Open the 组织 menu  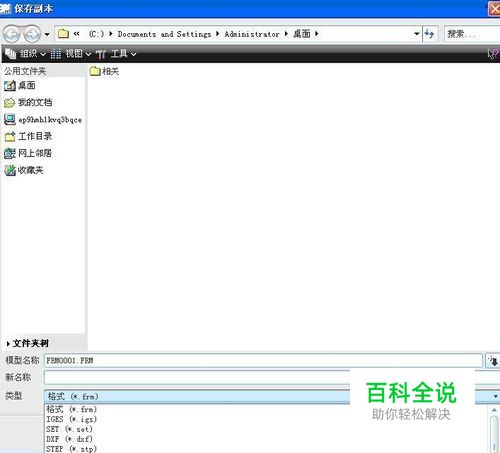(25, 54)
